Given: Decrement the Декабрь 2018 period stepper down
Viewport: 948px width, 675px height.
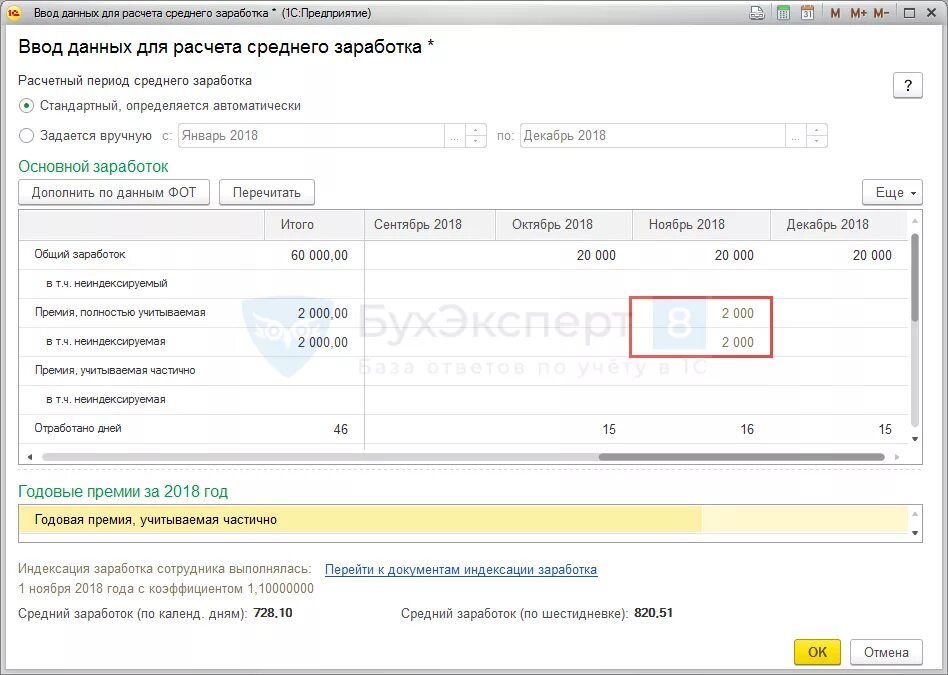Looking at the screenshot, I should coord(817,142).
